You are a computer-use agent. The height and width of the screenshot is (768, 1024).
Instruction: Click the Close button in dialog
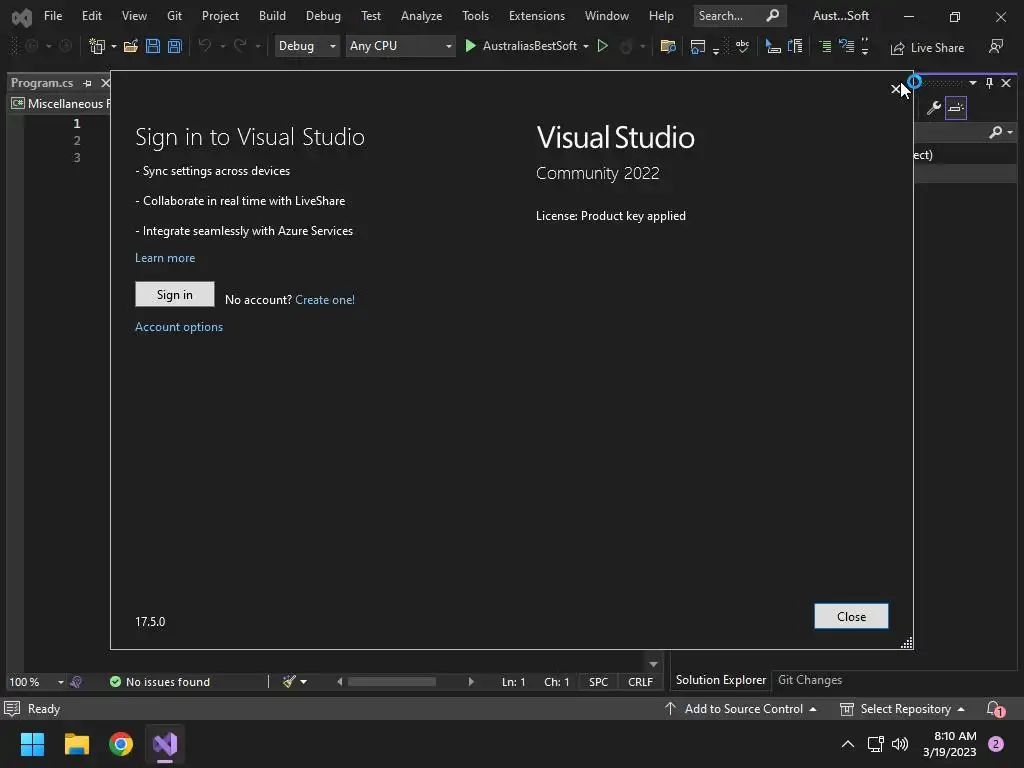click(851, 616)
